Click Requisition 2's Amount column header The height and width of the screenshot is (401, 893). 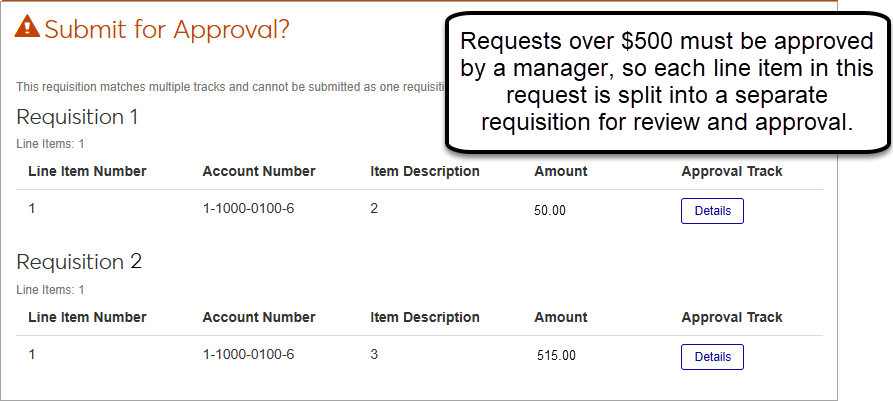click(560, 317)
